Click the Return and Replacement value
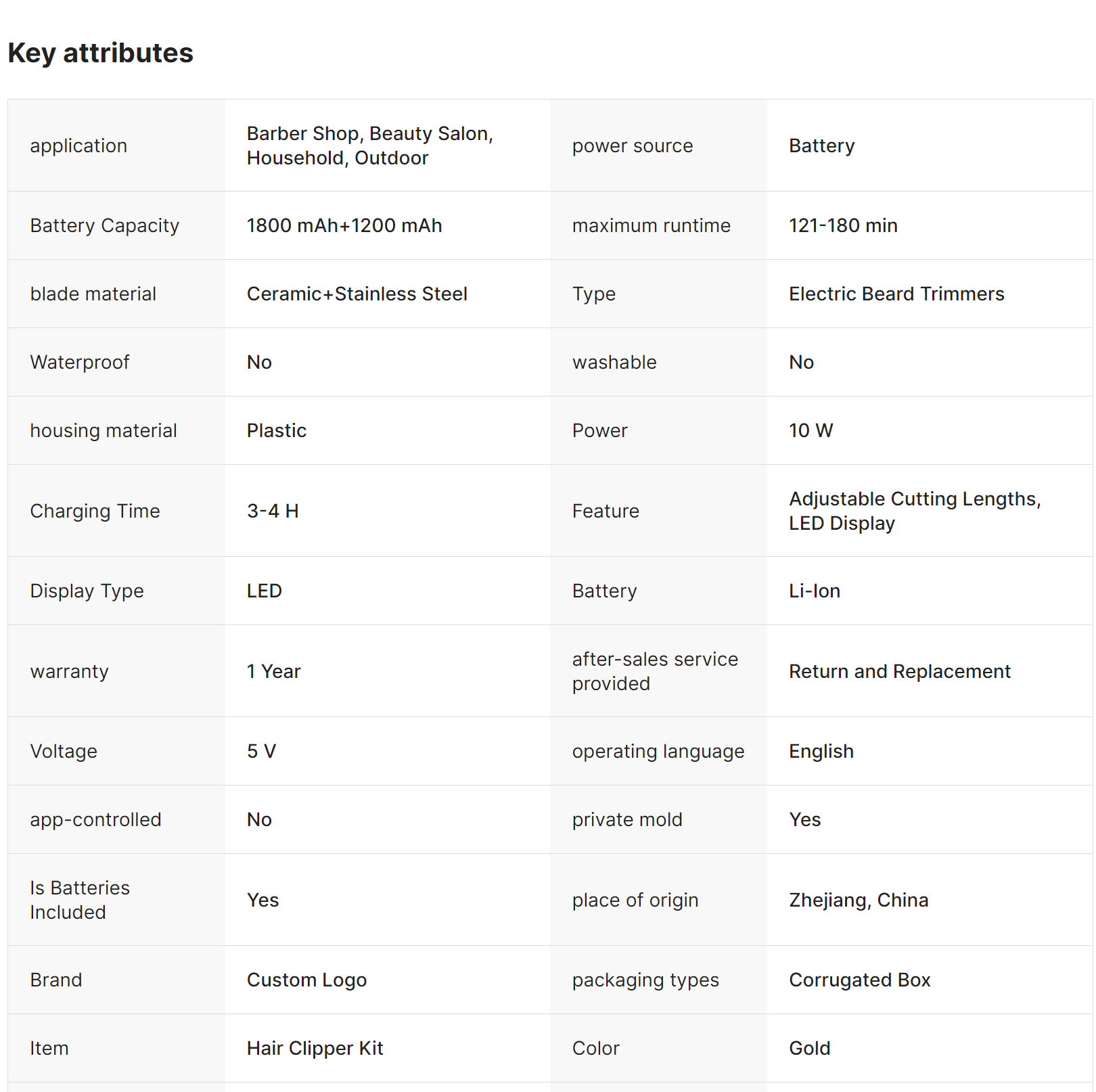 pyautogui.click(x=899, y=671)
